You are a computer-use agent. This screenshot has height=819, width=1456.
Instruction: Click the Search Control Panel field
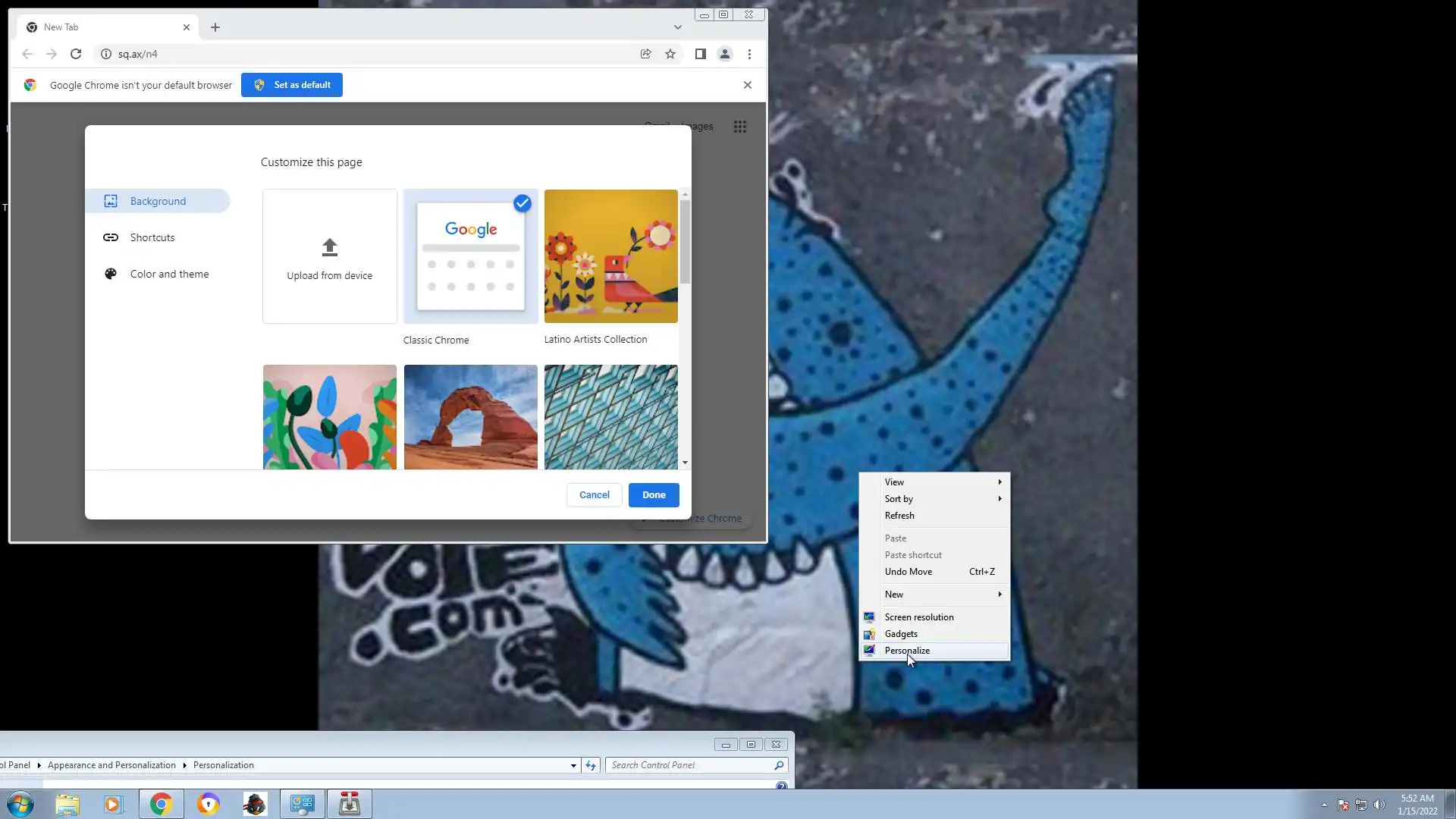[690, 765]
